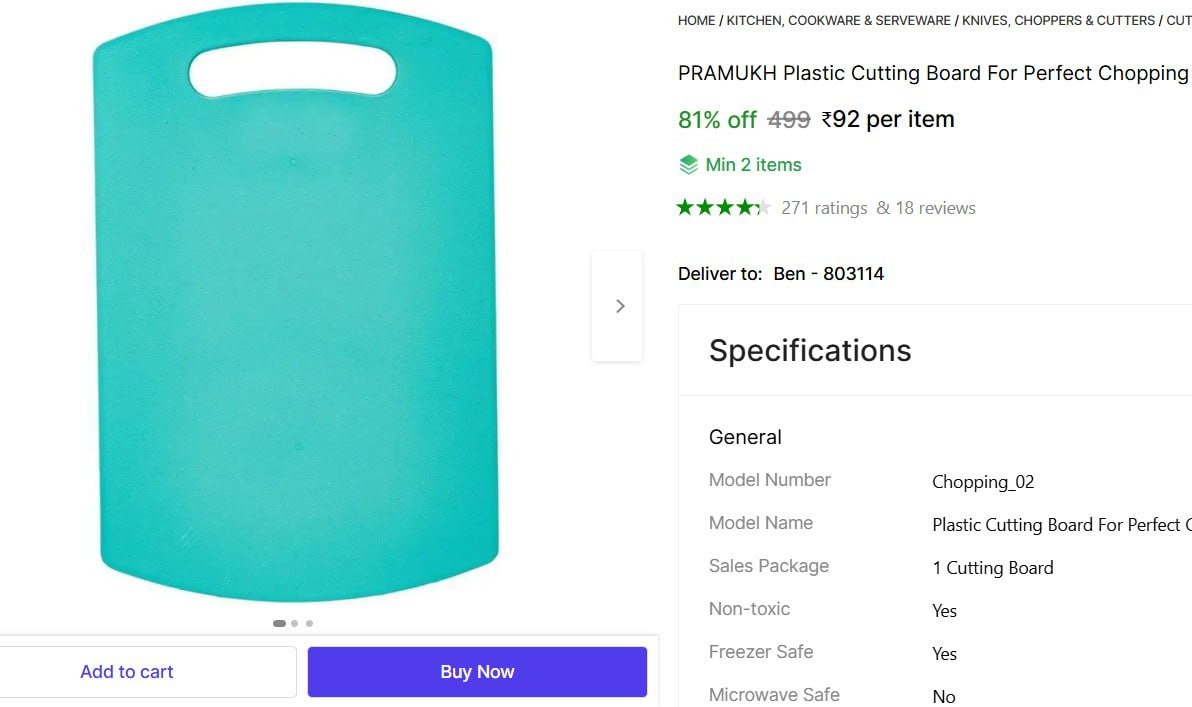Viewport: 1192px width, 707px height.
Task: Click the strikethrough ₹499 price
Action: (x=789, y=119)
